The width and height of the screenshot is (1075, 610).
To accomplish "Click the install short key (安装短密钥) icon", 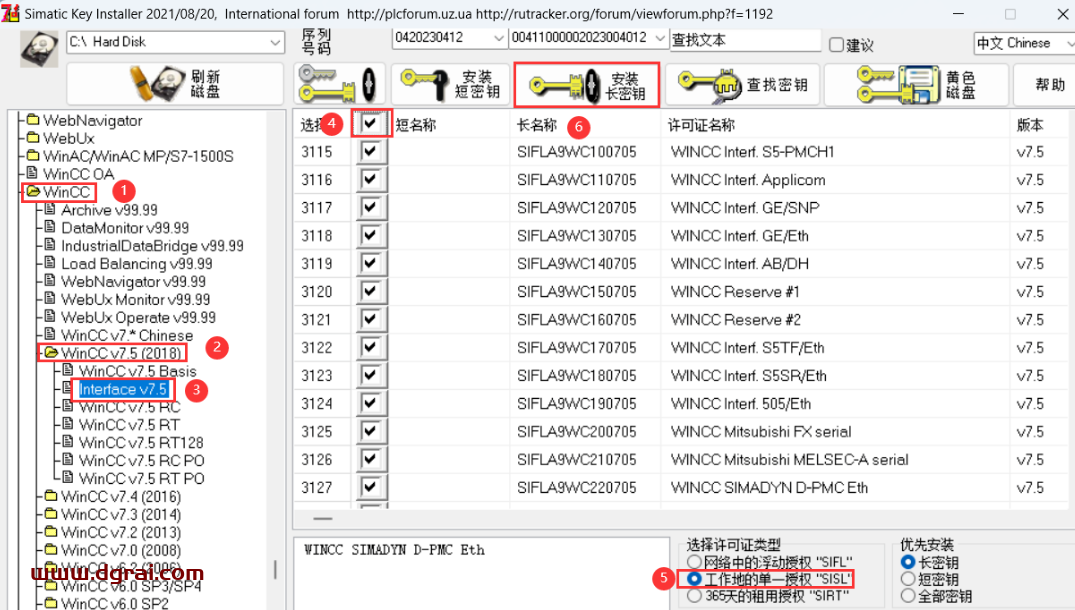I will click(x=448, y=85).
